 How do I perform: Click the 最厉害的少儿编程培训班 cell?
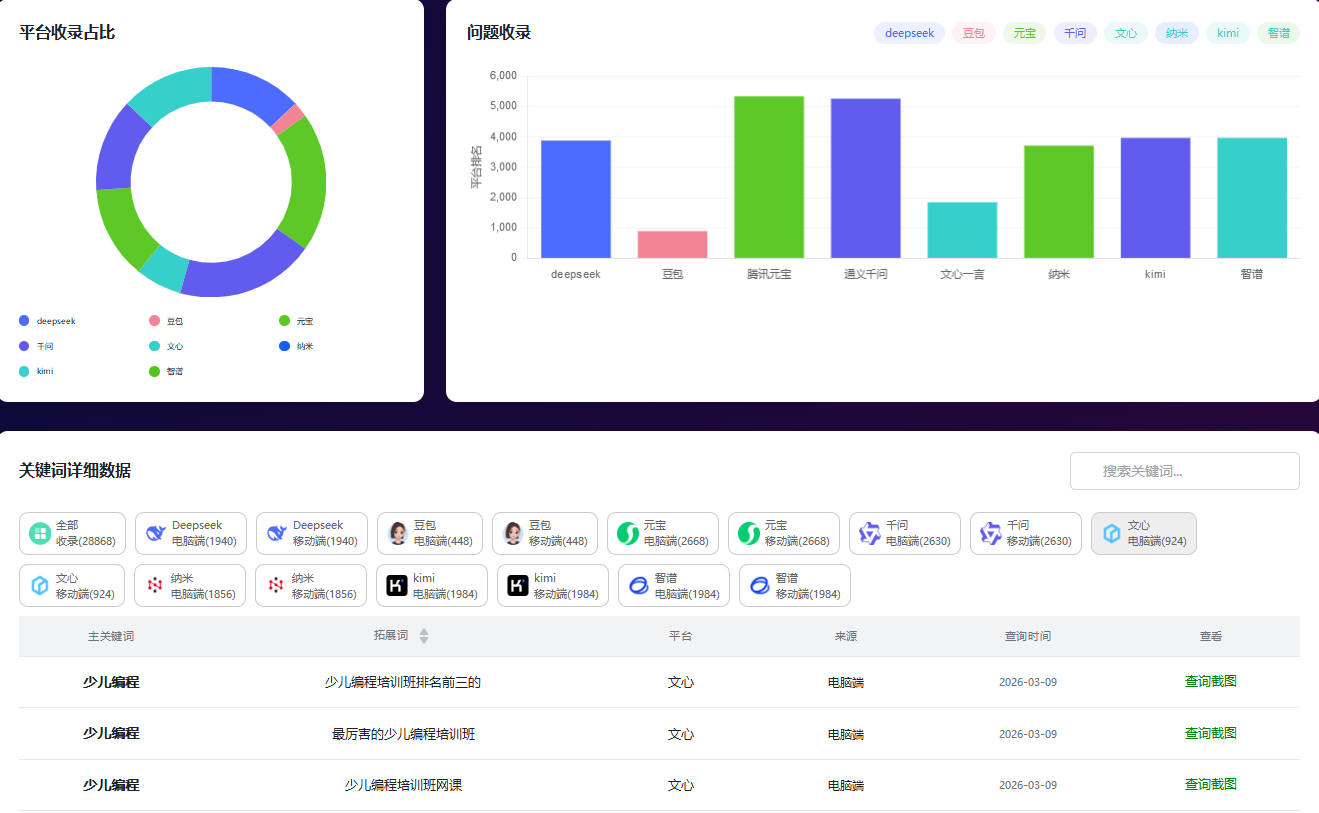point(403,734)
